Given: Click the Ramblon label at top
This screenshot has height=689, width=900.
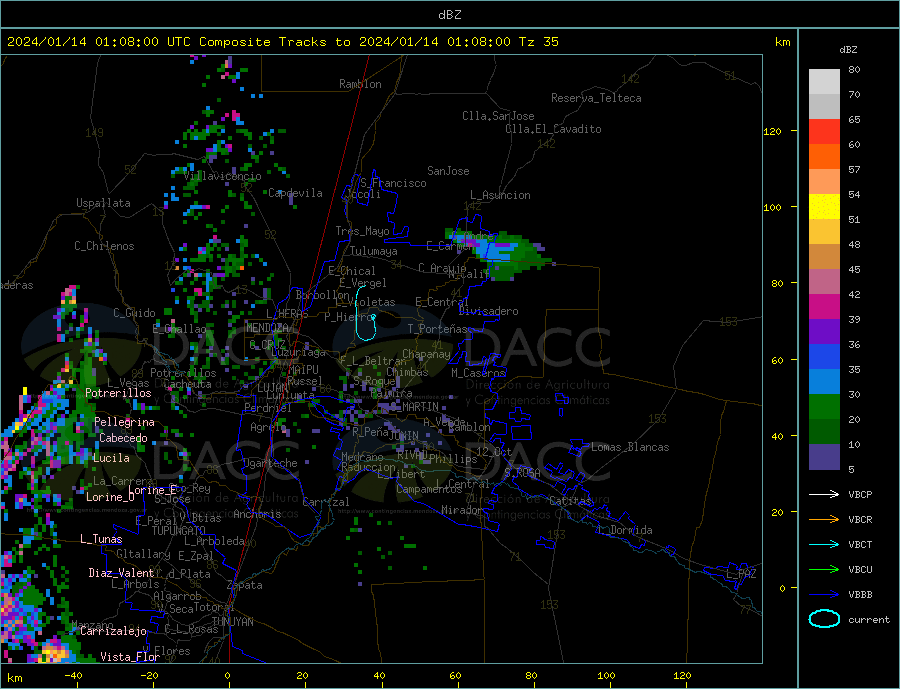Looking at the screenshot, I should pos(360,84).
